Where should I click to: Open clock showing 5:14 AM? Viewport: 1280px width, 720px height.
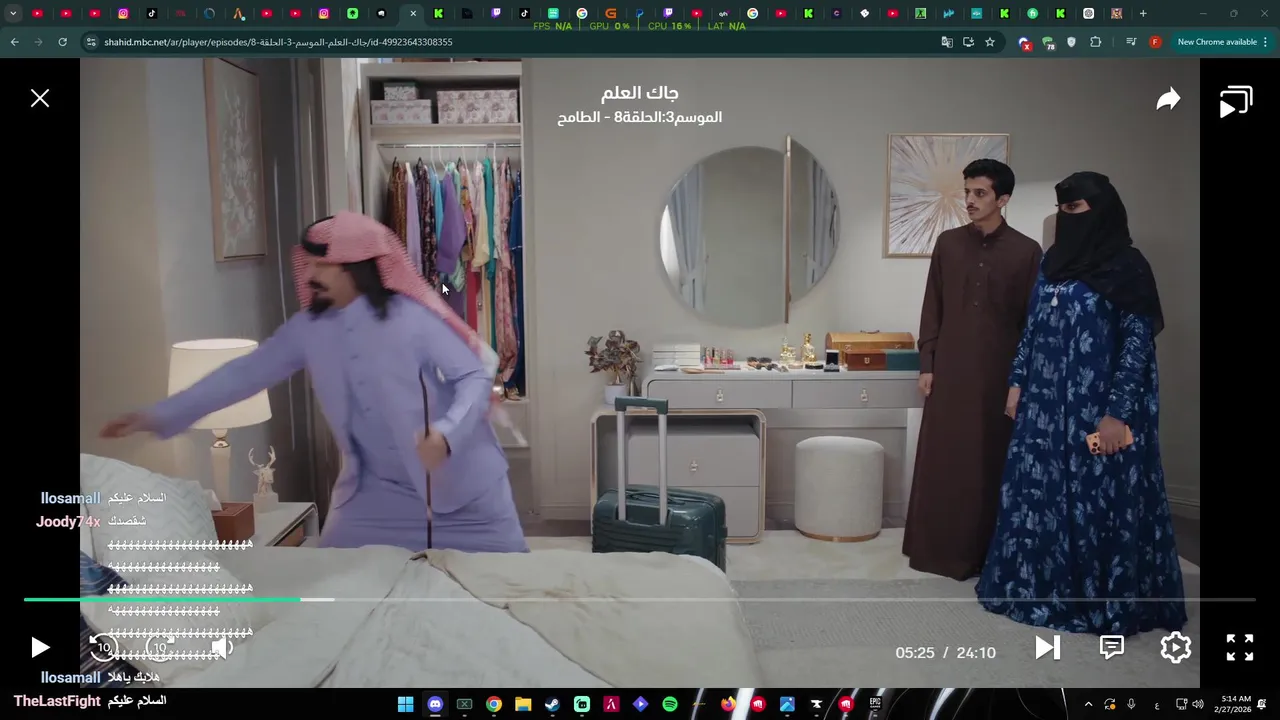pos(1231,704)
